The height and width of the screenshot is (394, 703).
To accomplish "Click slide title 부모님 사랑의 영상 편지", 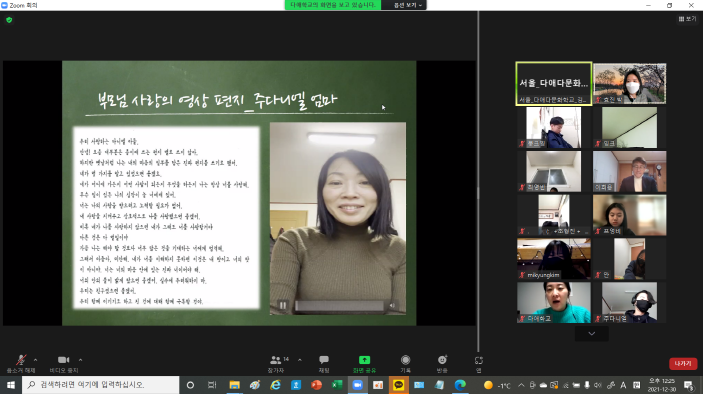I will 217,100.
